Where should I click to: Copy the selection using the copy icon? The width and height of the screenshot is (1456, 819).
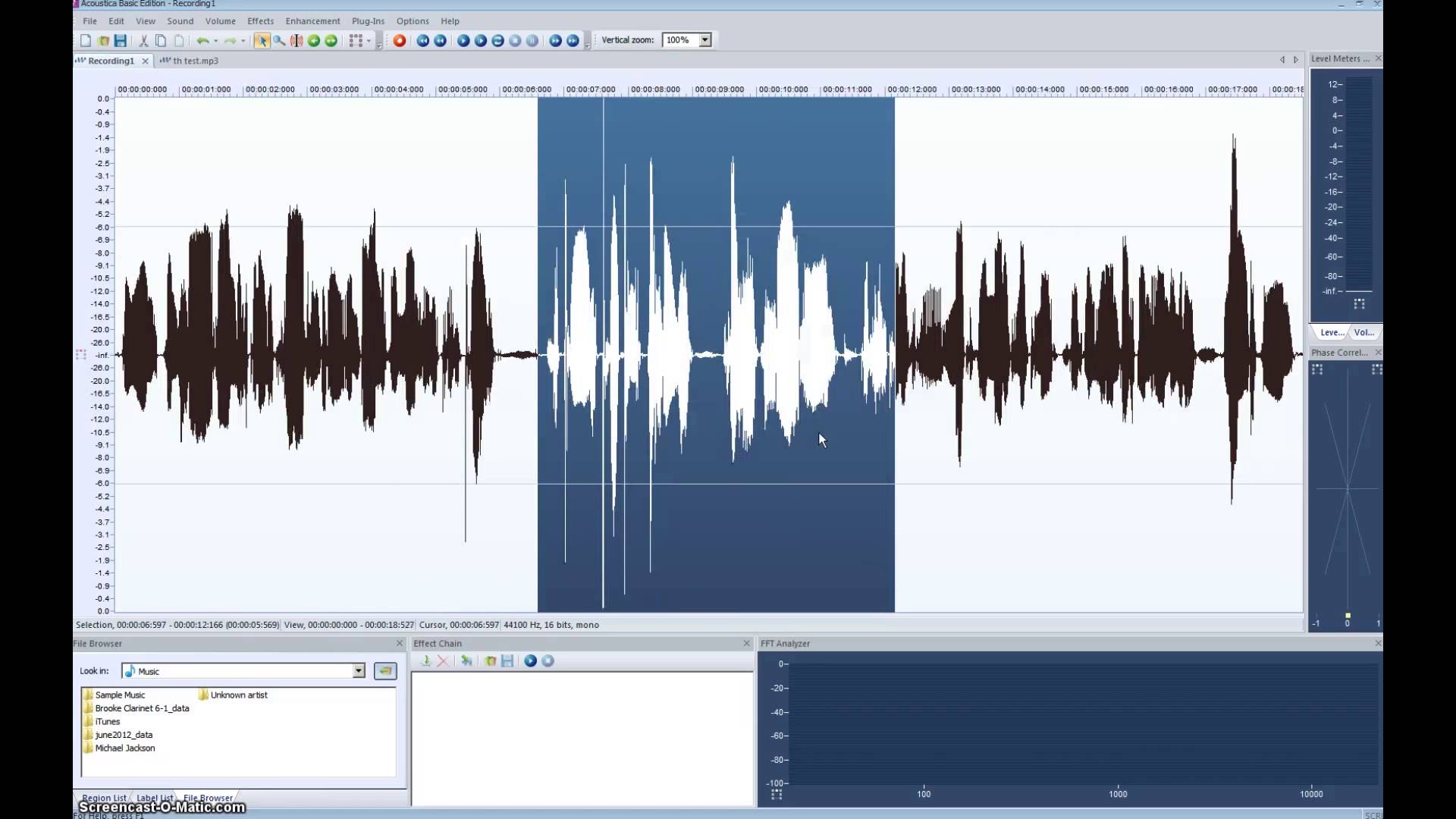(x=161, y=41)
